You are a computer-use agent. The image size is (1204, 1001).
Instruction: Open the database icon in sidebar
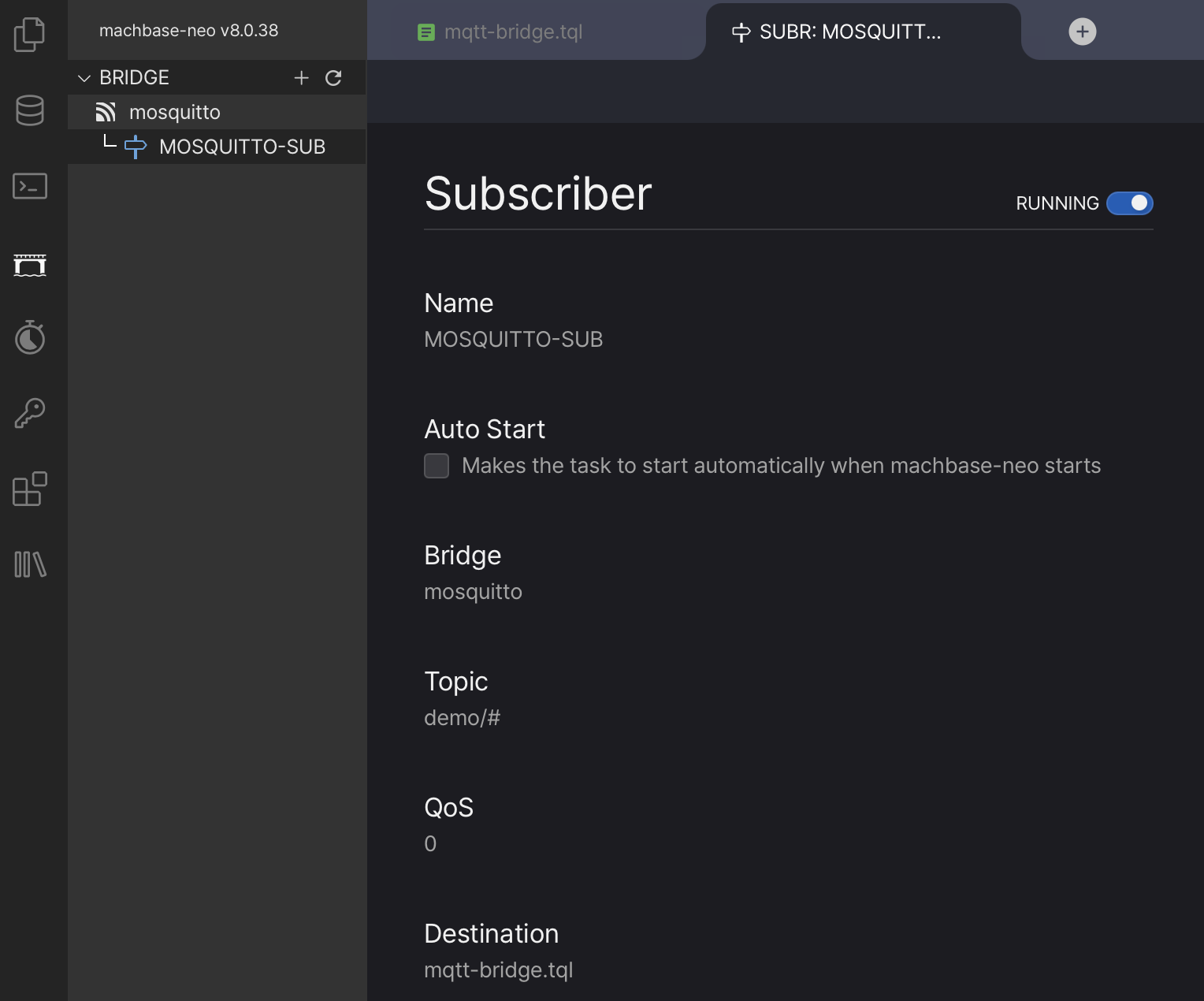point(30,110)
